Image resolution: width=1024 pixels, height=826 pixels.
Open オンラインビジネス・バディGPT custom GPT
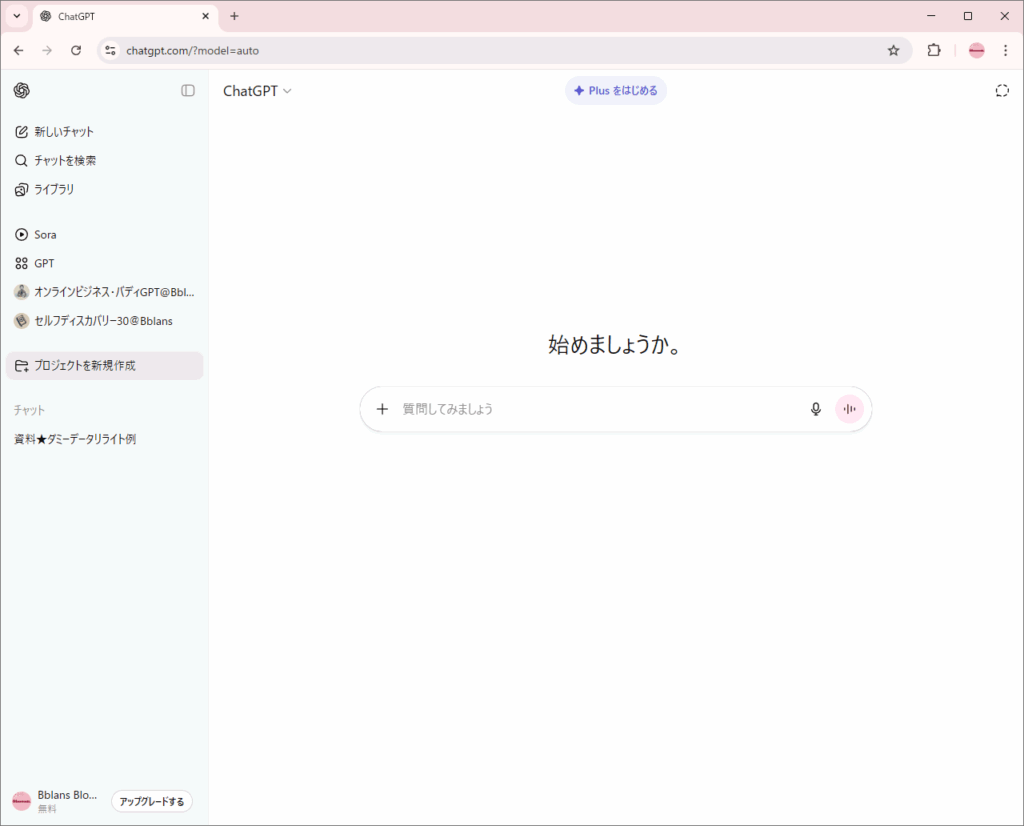[x=104, y=292]
